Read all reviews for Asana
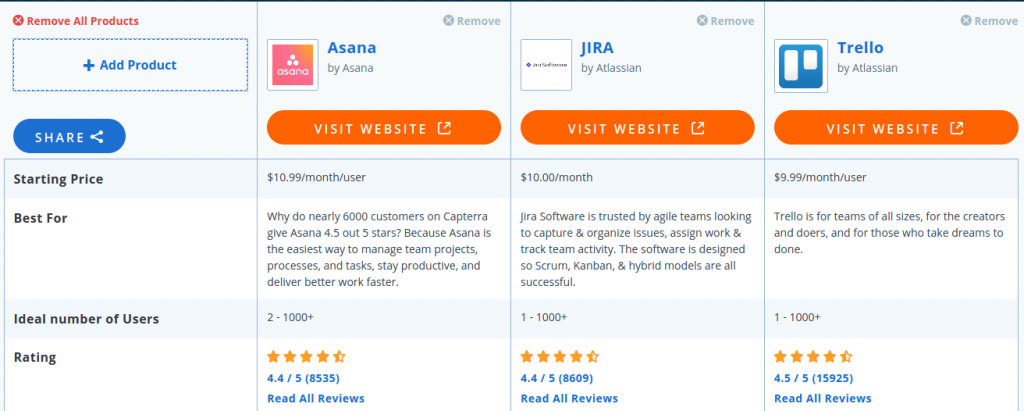 point(316,398)
